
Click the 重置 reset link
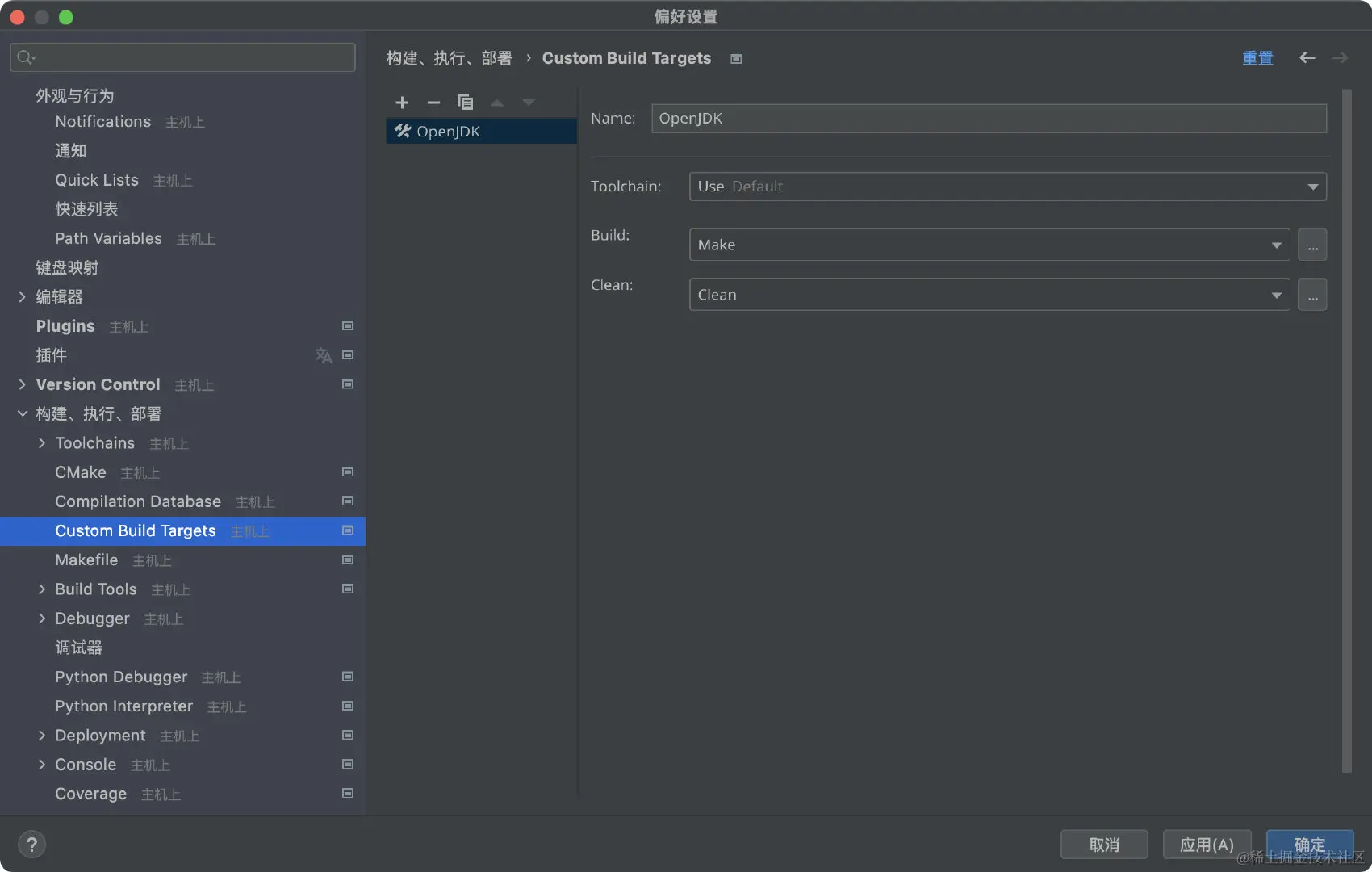(1257, 58)
